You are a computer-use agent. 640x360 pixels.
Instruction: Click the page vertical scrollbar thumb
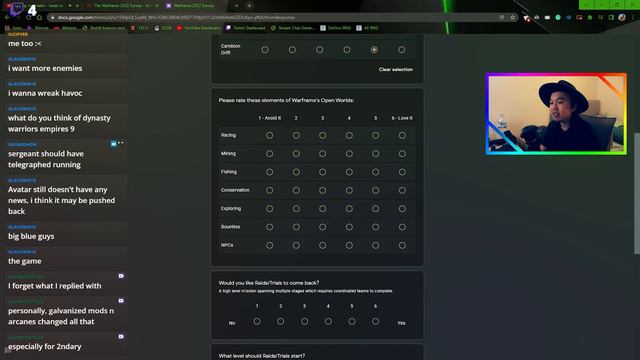click(637, 193)
